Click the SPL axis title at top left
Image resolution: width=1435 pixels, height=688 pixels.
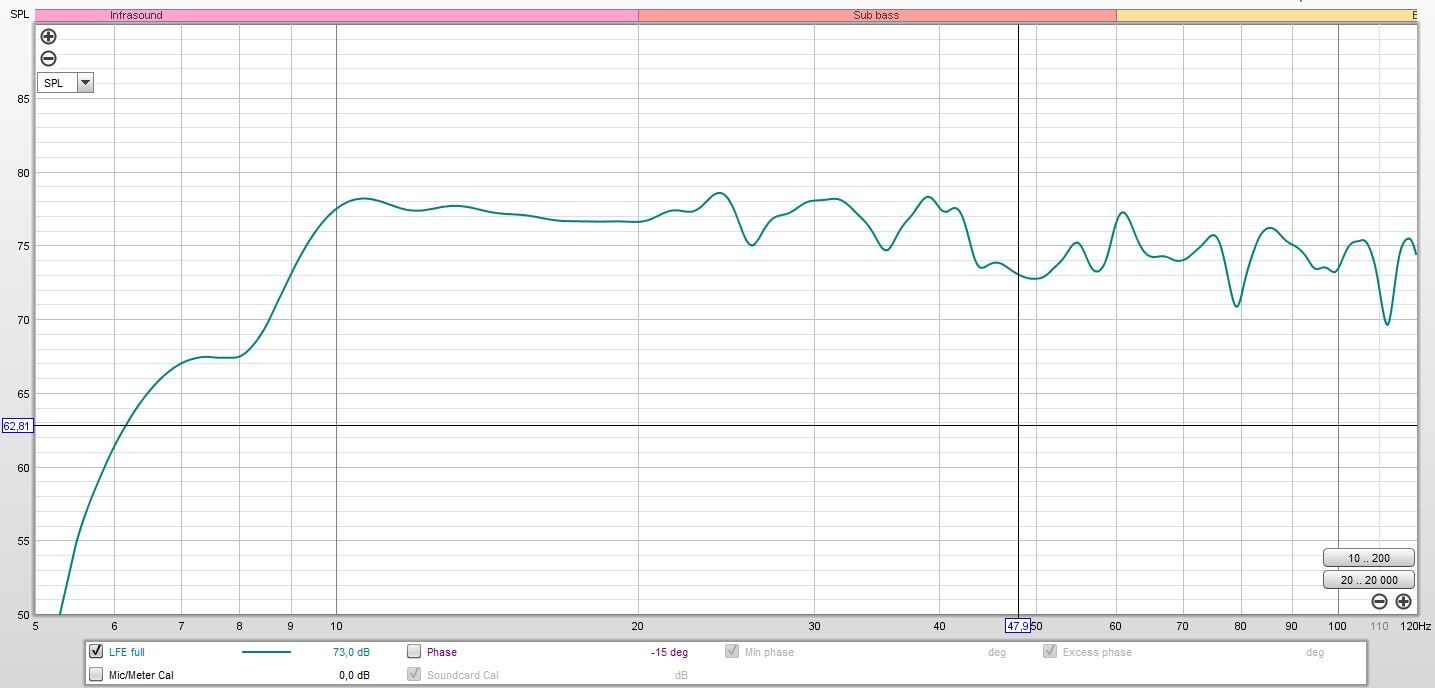tap(19, 15)
